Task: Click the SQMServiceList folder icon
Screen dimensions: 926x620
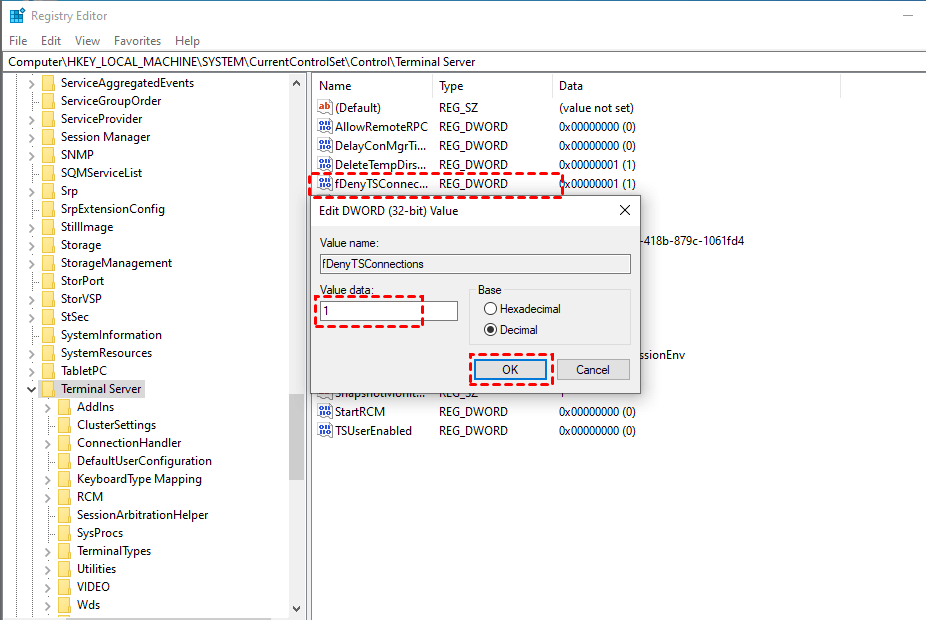Action: click(x=49, y=173)
